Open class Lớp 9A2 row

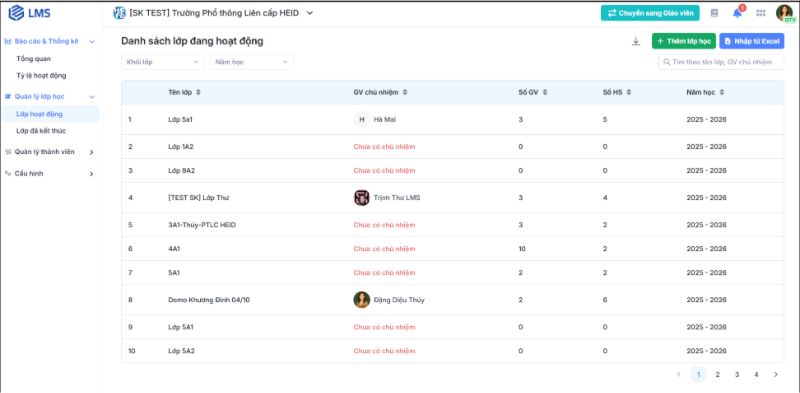[453, 170]
